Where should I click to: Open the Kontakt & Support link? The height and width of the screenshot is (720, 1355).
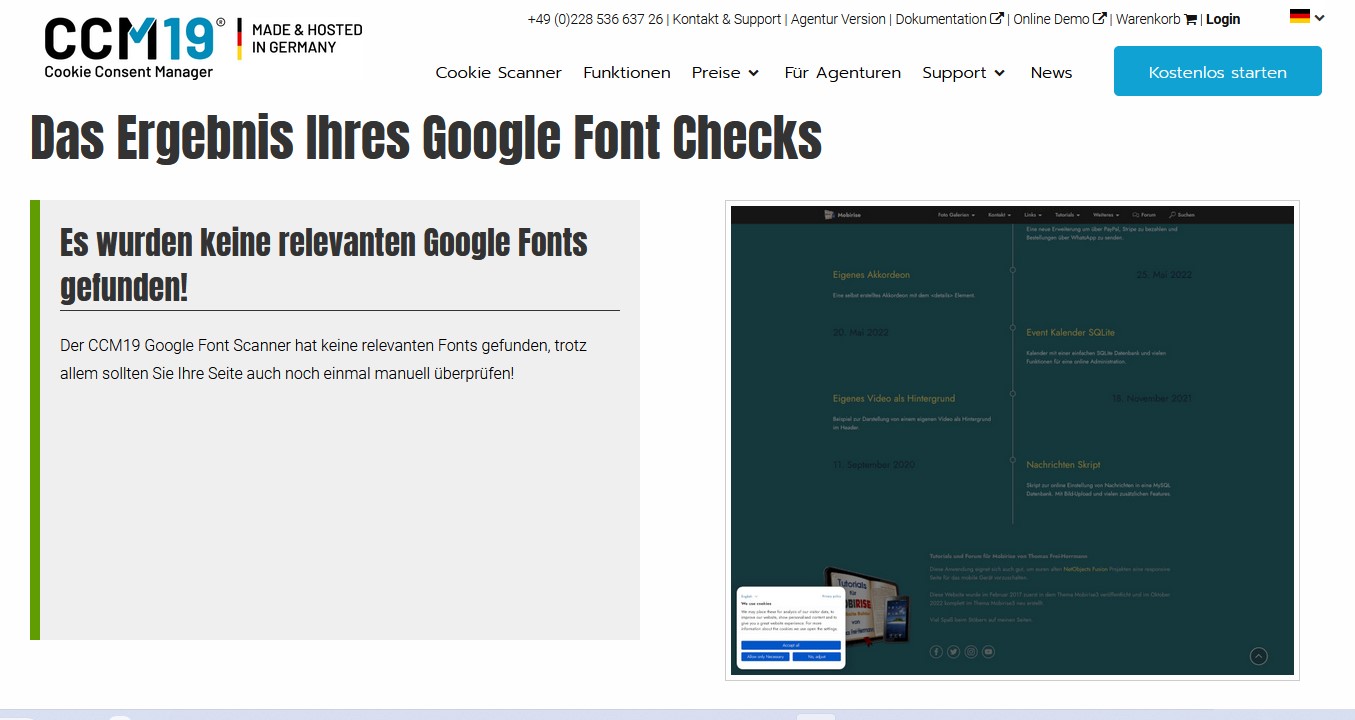pos(727,19)
